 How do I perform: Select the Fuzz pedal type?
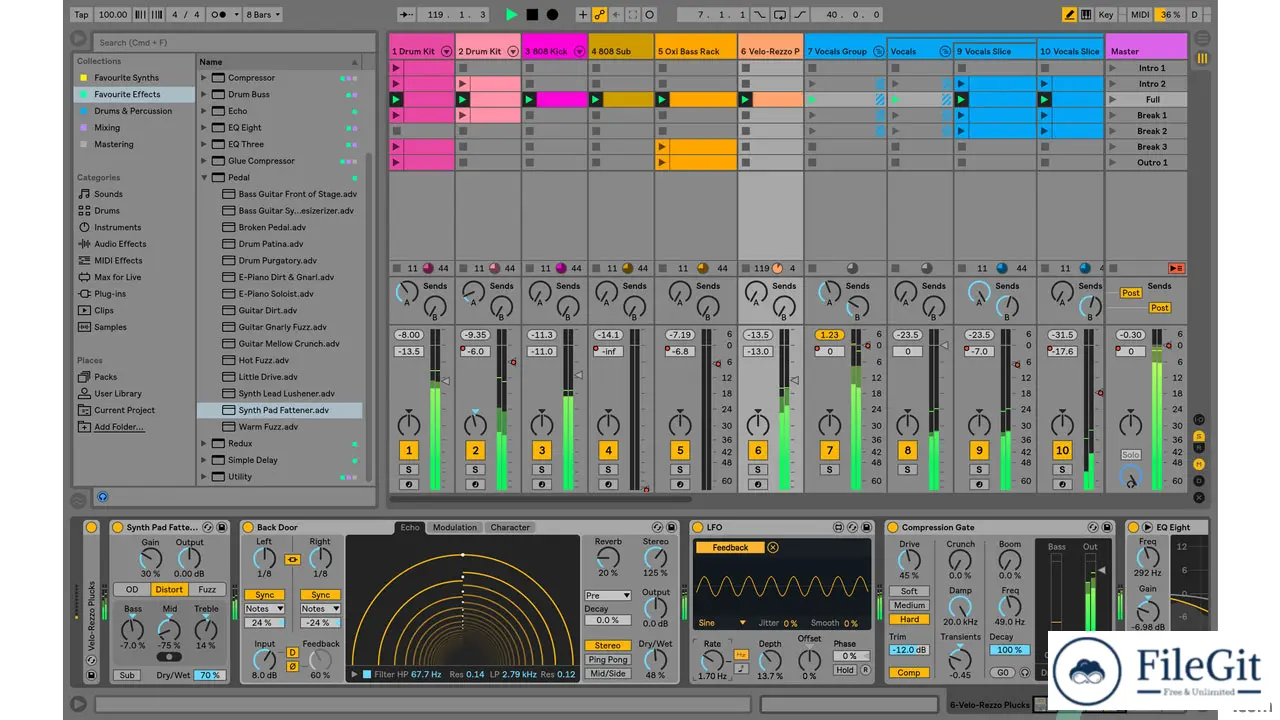[206, 589]
